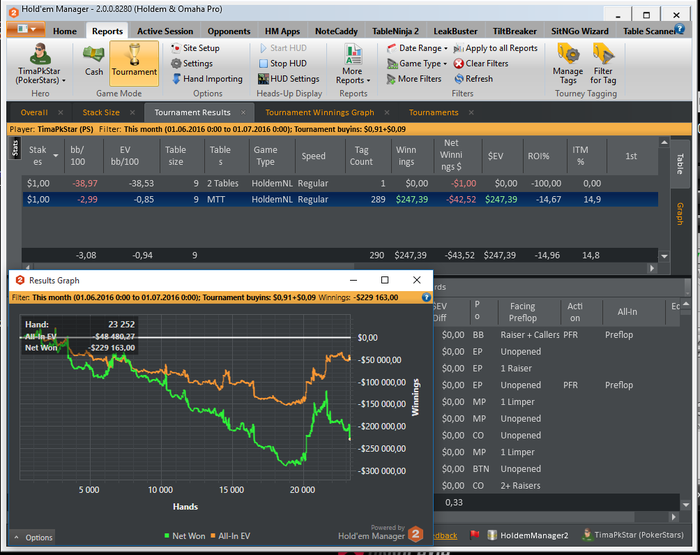Open the application menu button
Screen dimensions: 700x555
pos(26,29)
